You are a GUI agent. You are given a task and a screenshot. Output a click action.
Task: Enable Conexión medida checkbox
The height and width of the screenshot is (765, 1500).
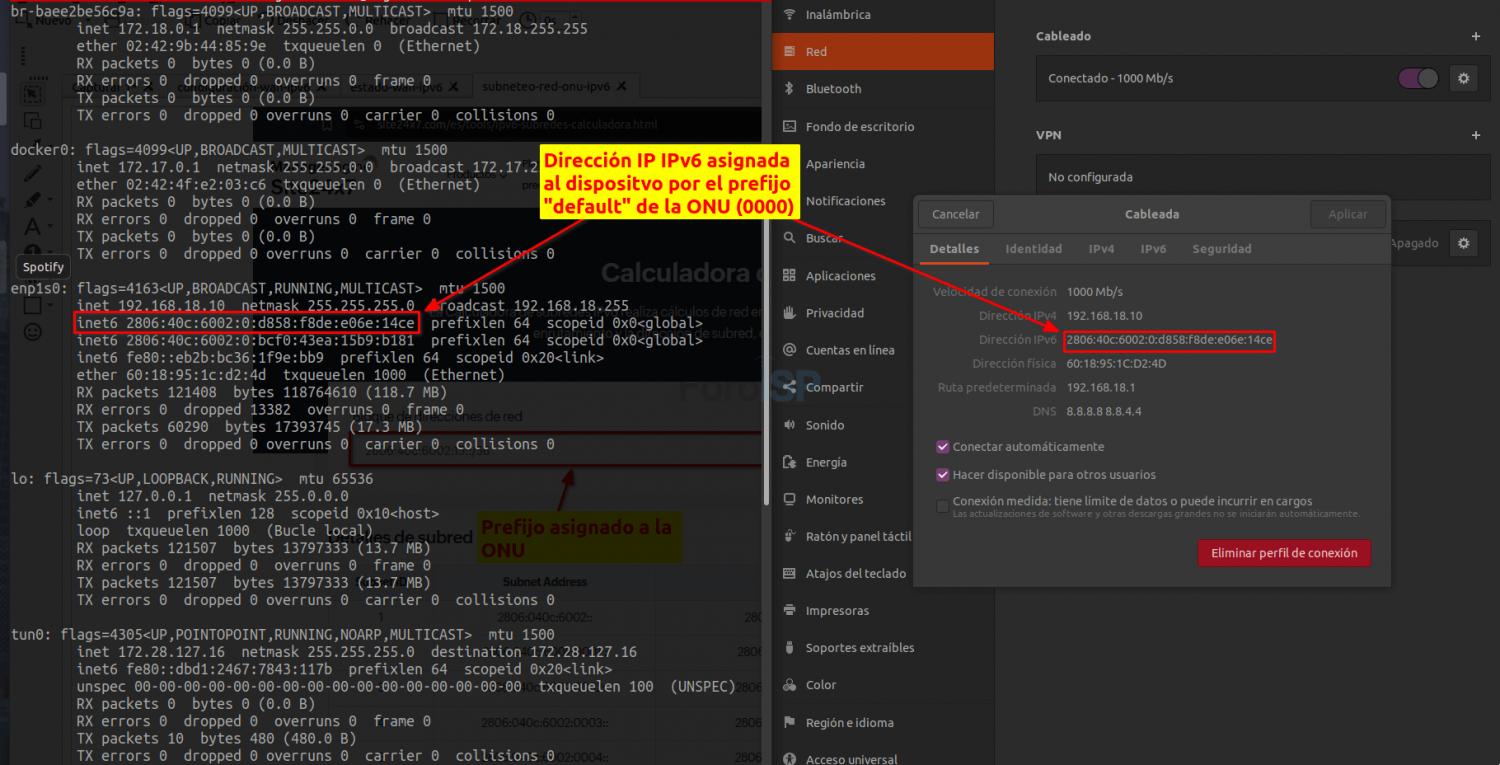942,506
